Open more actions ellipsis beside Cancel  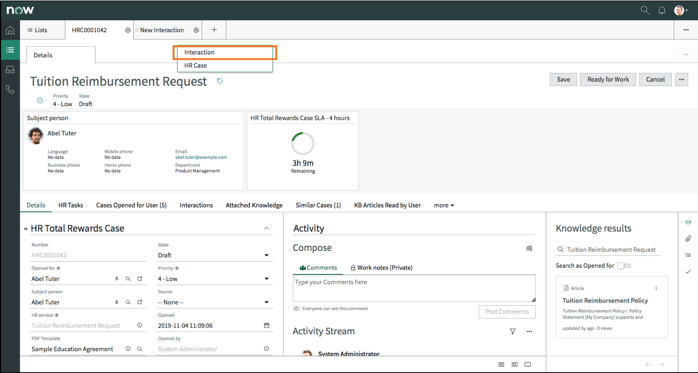click(x=682, y=79)
